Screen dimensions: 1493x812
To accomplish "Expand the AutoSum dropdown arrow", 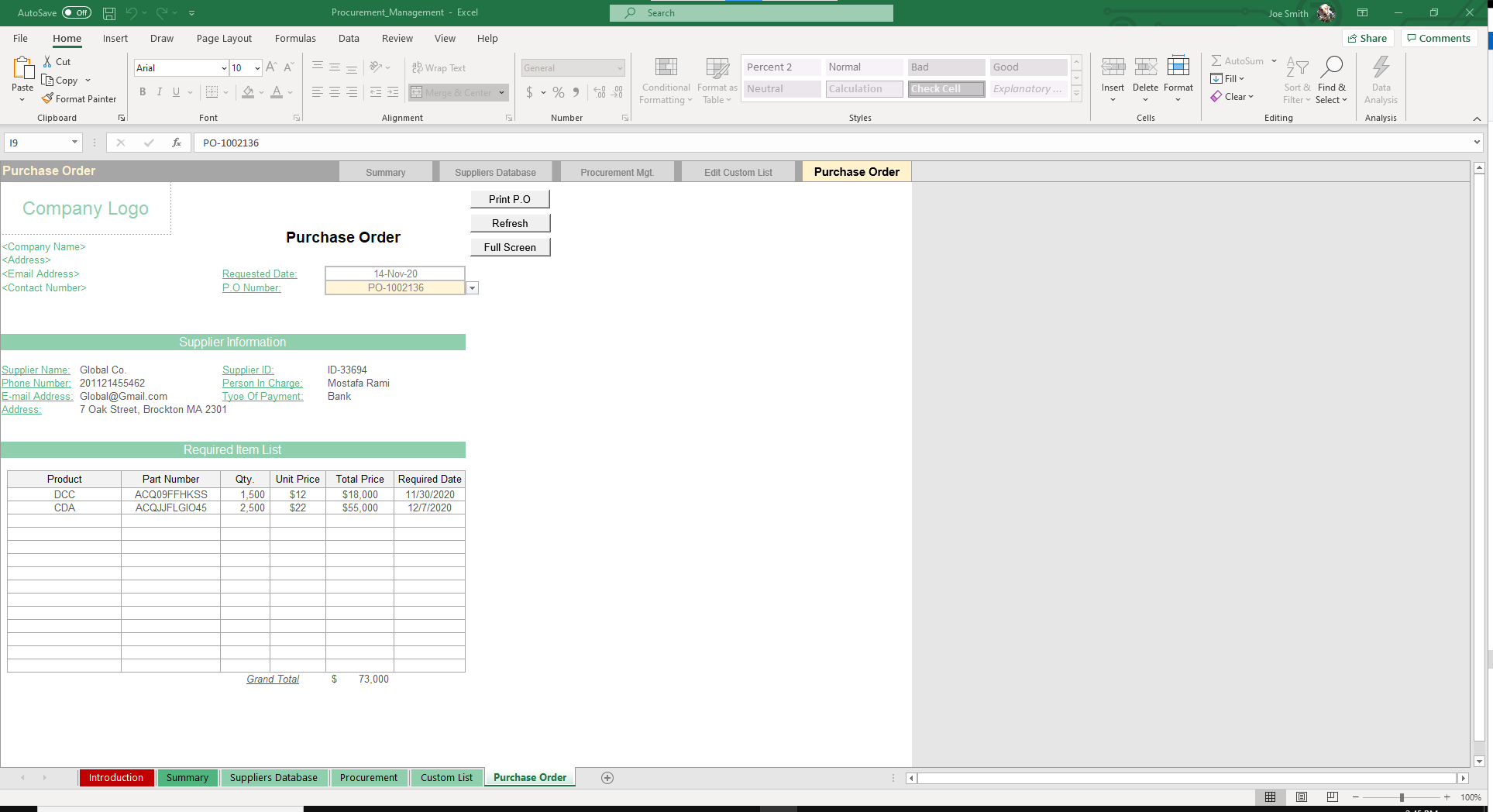I will [x=1274, y=61].
